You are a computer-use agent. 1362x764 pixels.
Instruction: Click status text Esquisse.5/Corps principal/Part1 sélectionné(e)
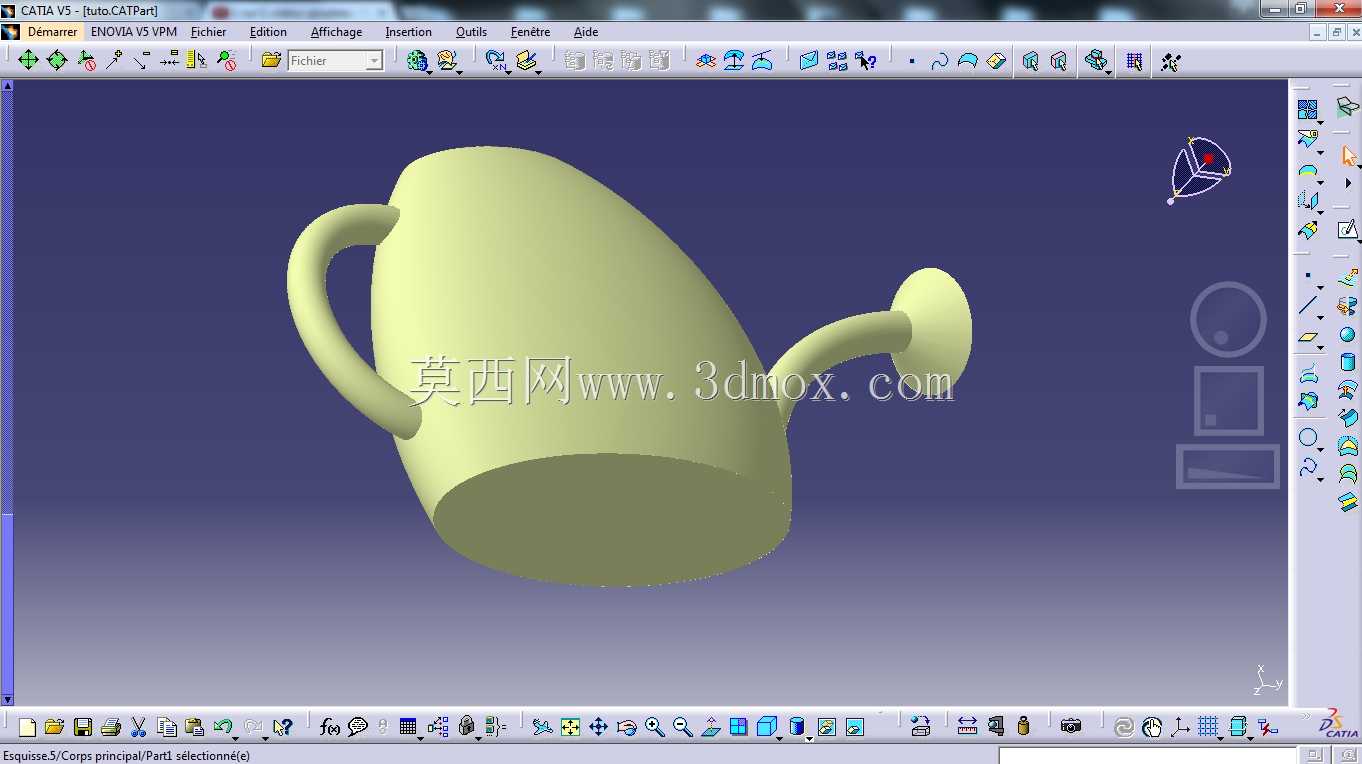click(x=126, y=755)
